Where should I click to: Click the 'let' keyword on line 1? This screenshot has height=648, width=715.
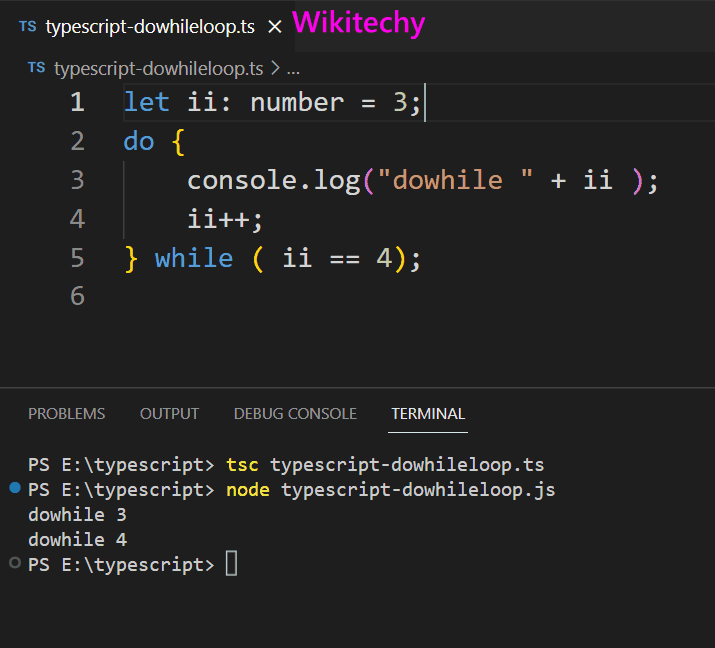tap(147, 102)
